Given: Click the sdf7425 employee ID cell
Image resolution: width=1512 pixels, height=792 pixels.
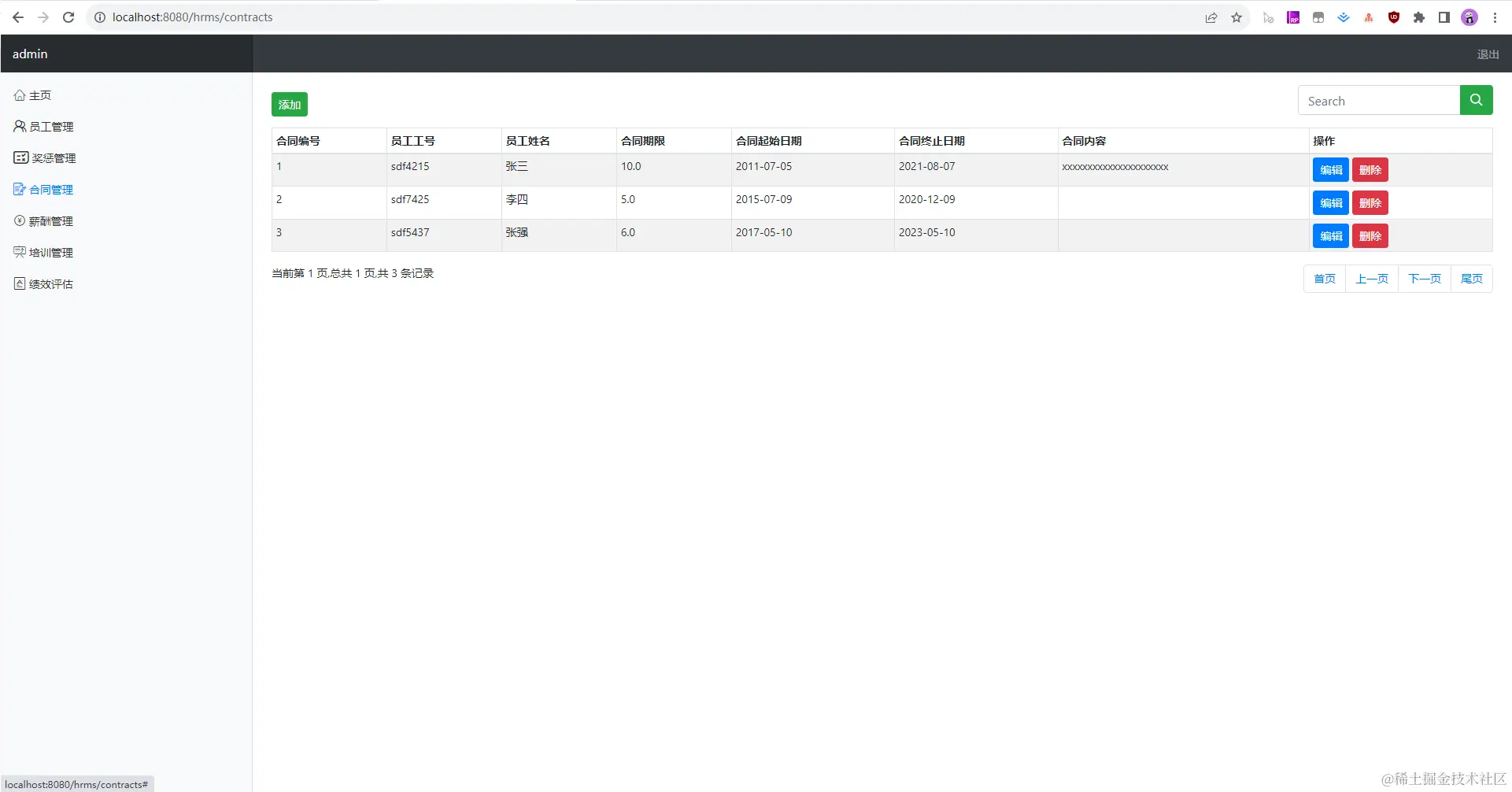Looking at the screenshot, I should pyautogui.click(x=444, y=203).
